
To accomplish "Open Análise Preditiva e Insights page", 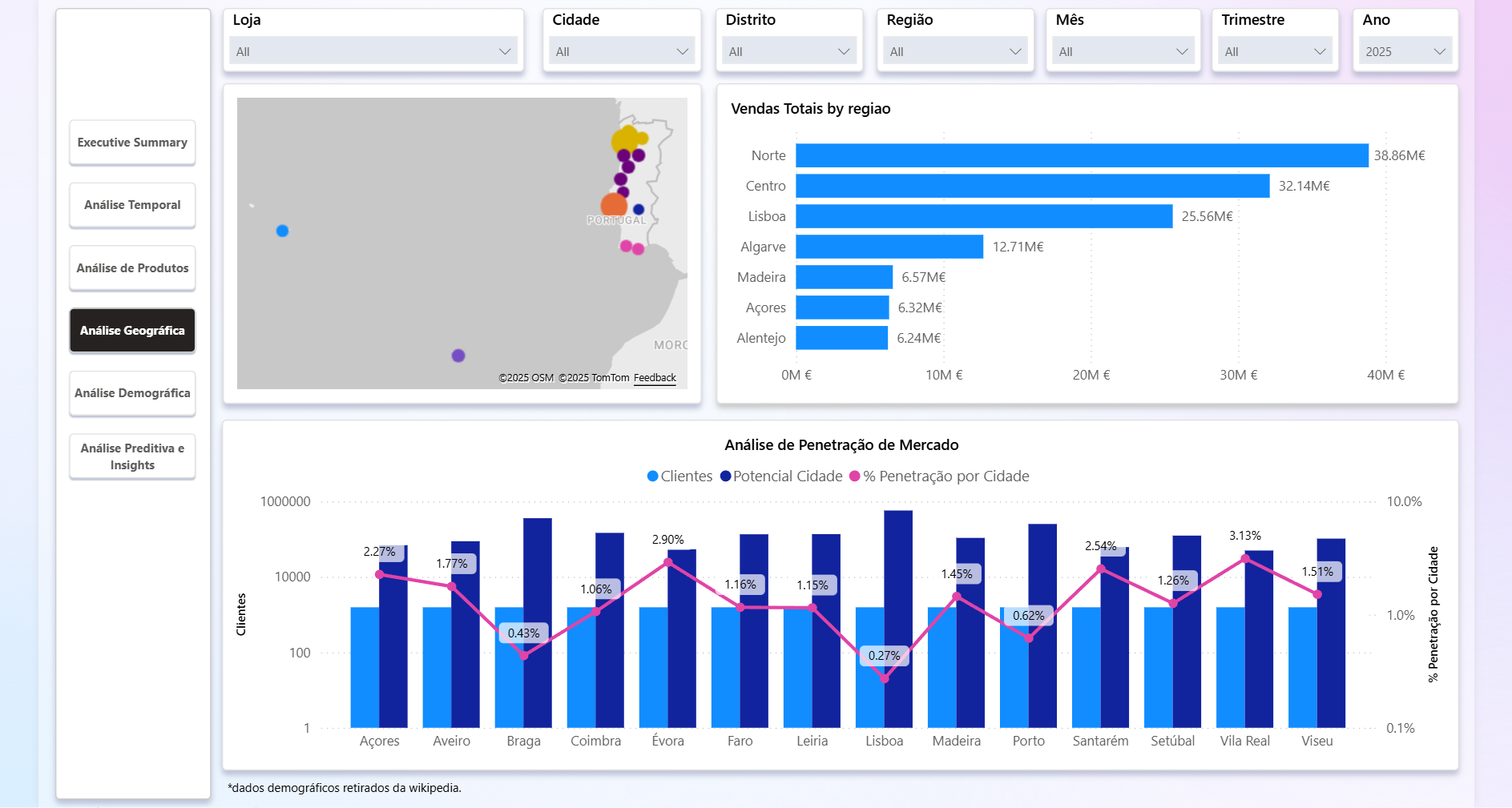I will click(x=132, y=456).
